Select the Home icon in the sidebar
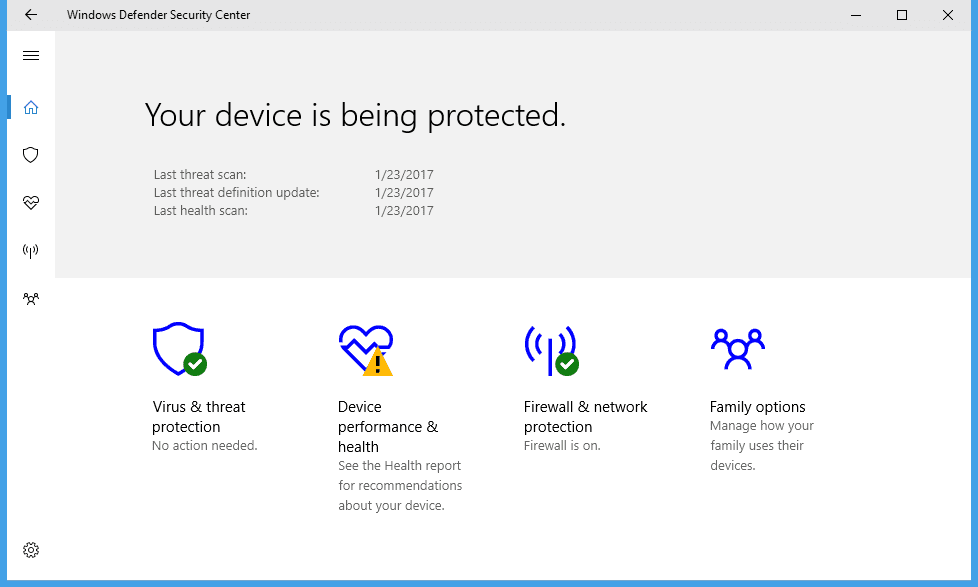Image resolution: width=978 pixels, height=587 pixels. [30, 107]
